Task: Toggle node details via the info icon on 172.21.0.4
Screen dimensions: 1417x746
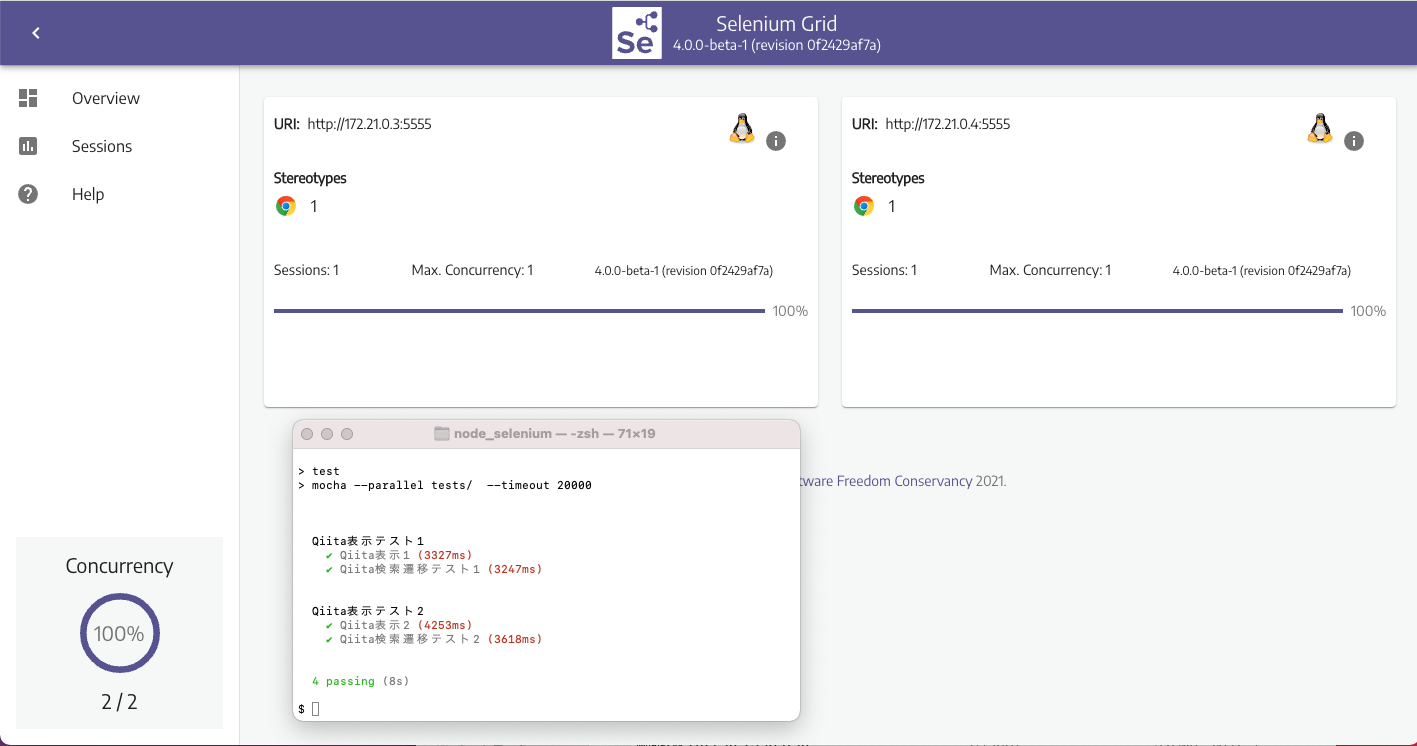Action: [1354, 141]
